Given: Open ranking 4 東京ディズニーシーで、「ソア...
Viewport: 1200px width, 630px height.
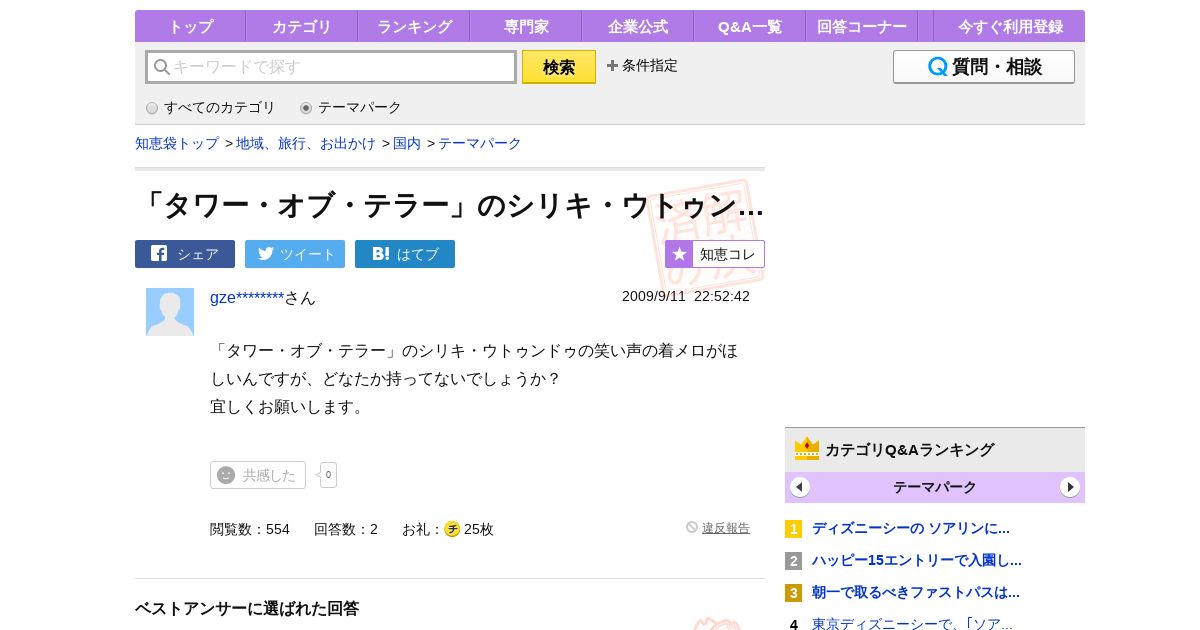Looking at the screenshot, I should point(912,624).
